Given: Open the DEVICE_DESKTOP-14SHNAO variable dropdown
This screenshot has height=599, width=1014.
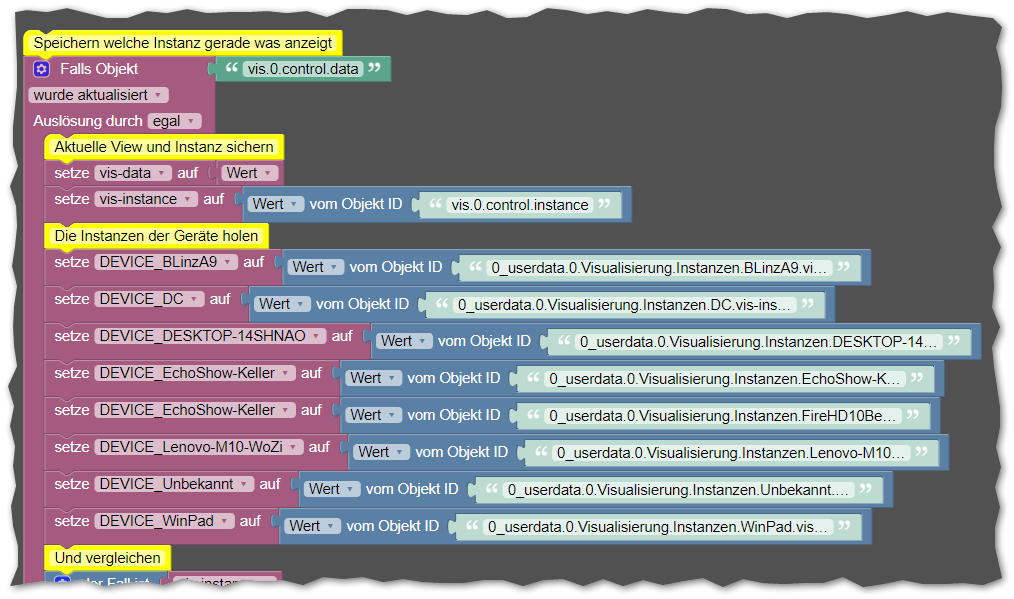Looking at the screenshot, I should coord(210,336).
